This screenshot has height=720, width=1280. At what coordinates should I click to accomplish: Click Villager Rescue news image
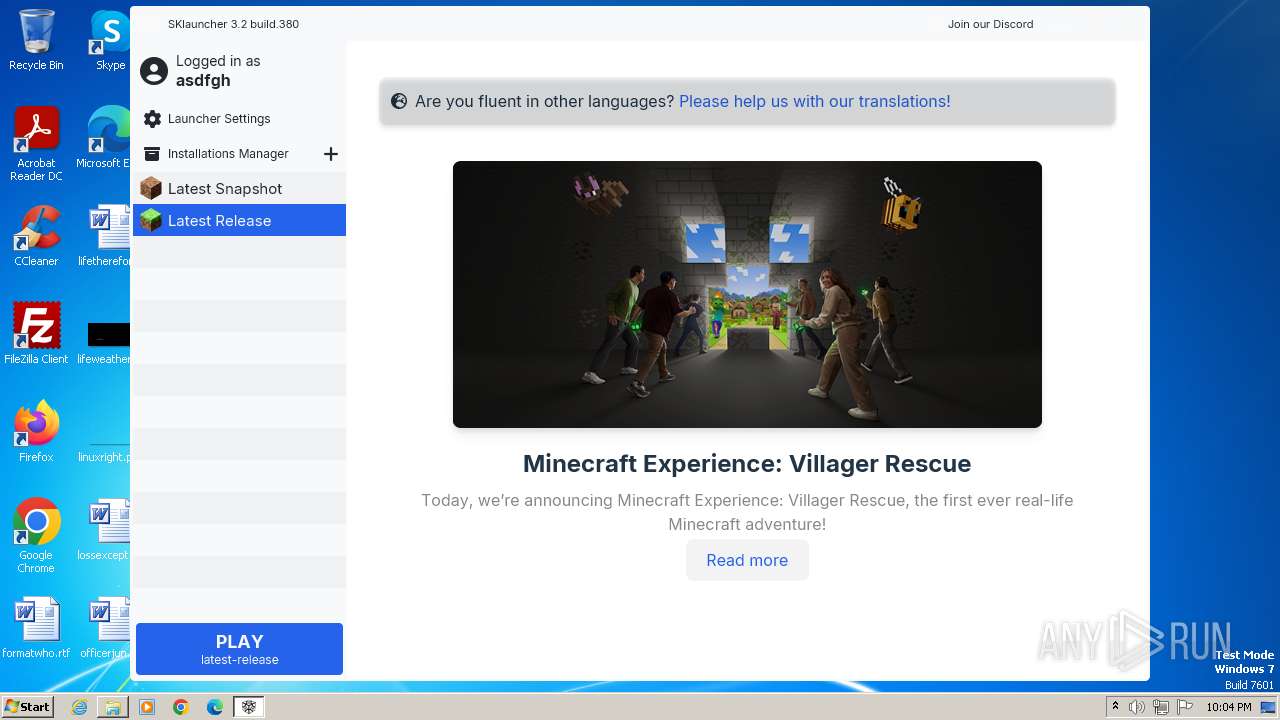(747, 294)
